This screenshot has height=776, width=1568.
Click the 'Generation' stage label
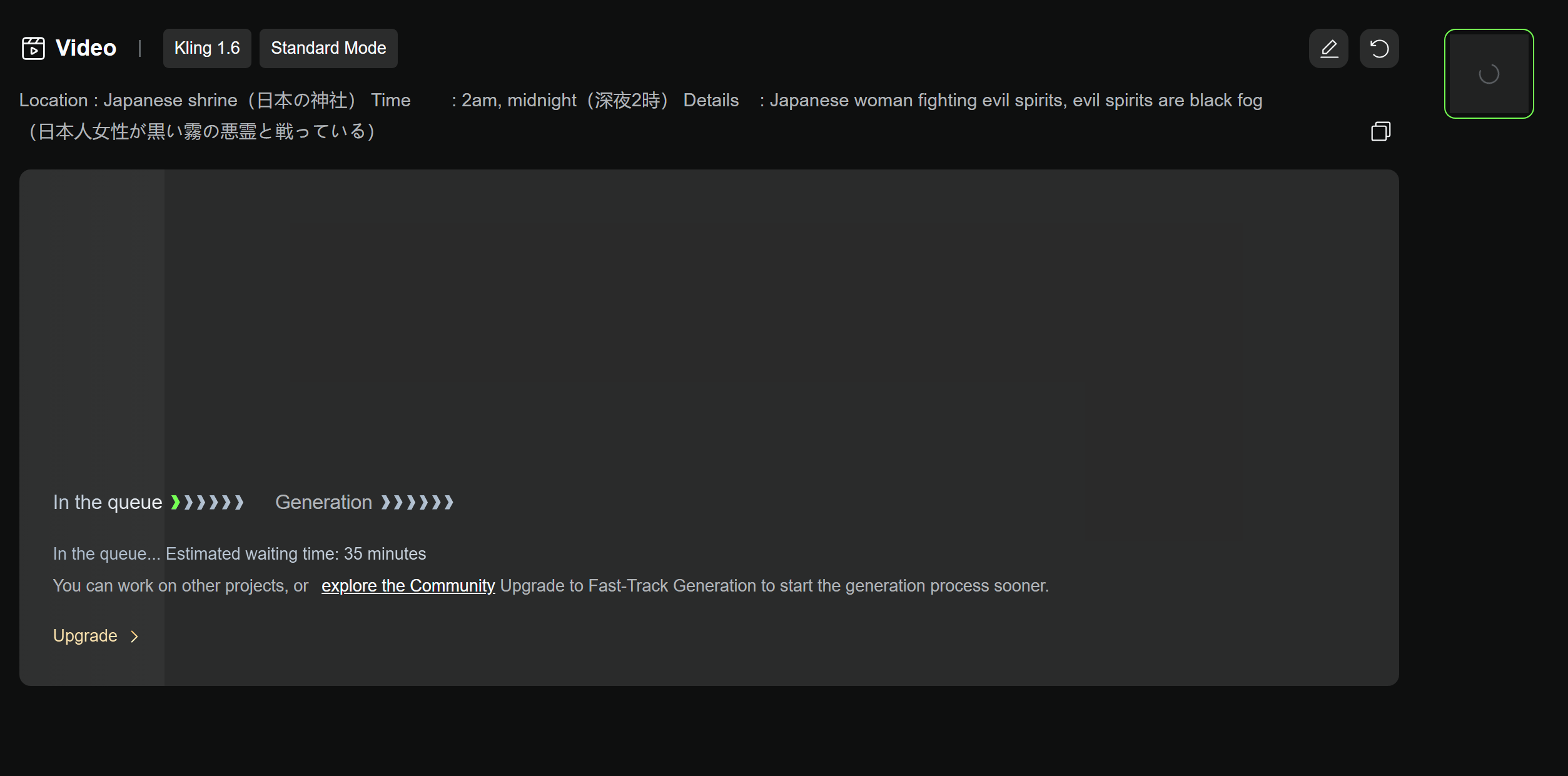[x=323, y=502]
